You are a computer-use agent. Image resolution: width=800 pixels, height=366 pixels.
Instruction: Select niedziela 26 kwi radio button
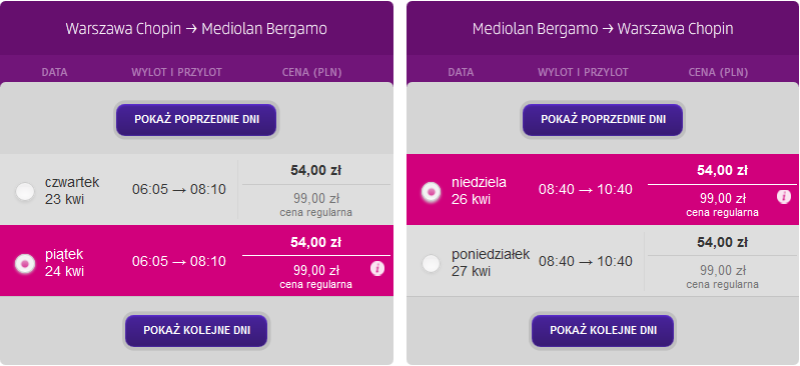tap(431, 191)
